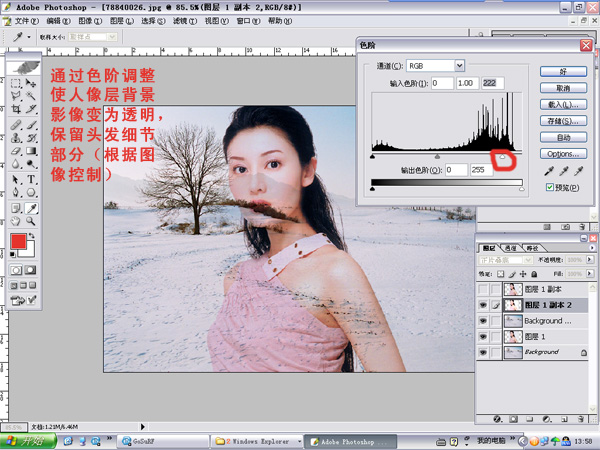The image size is (600, 450).
Task: Click the 存储(S)... save button
Action: (563, 121)
